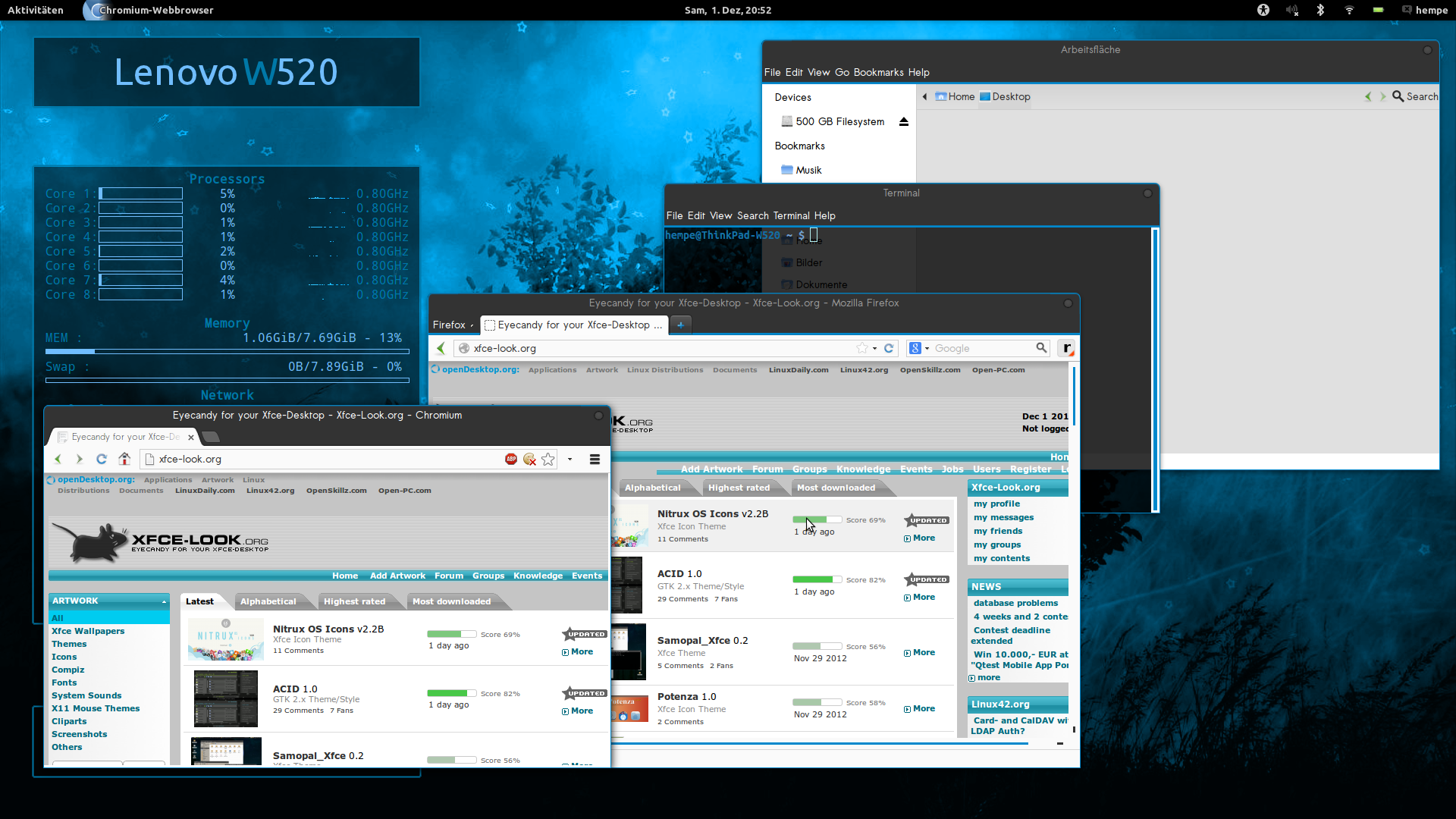Click the Add Artwork link in Chromium

[397, 576]
